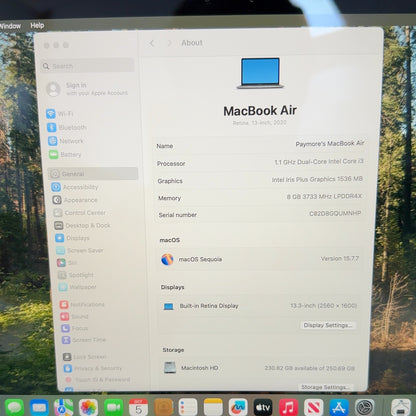Open Sound settings in the sidebar

click(x=74, y=316)
